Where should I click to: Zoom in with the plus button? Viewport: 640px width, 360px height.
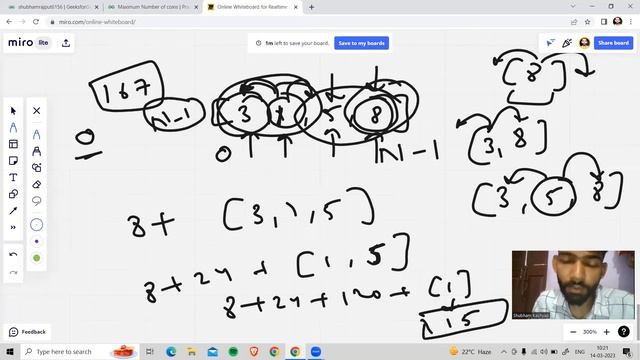tap(607, 332)
